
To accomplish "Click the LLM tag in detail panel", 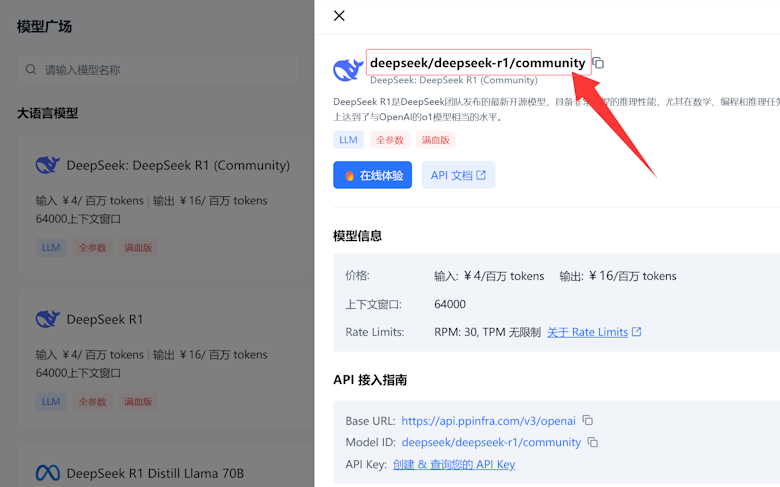I will coord(348,140).
